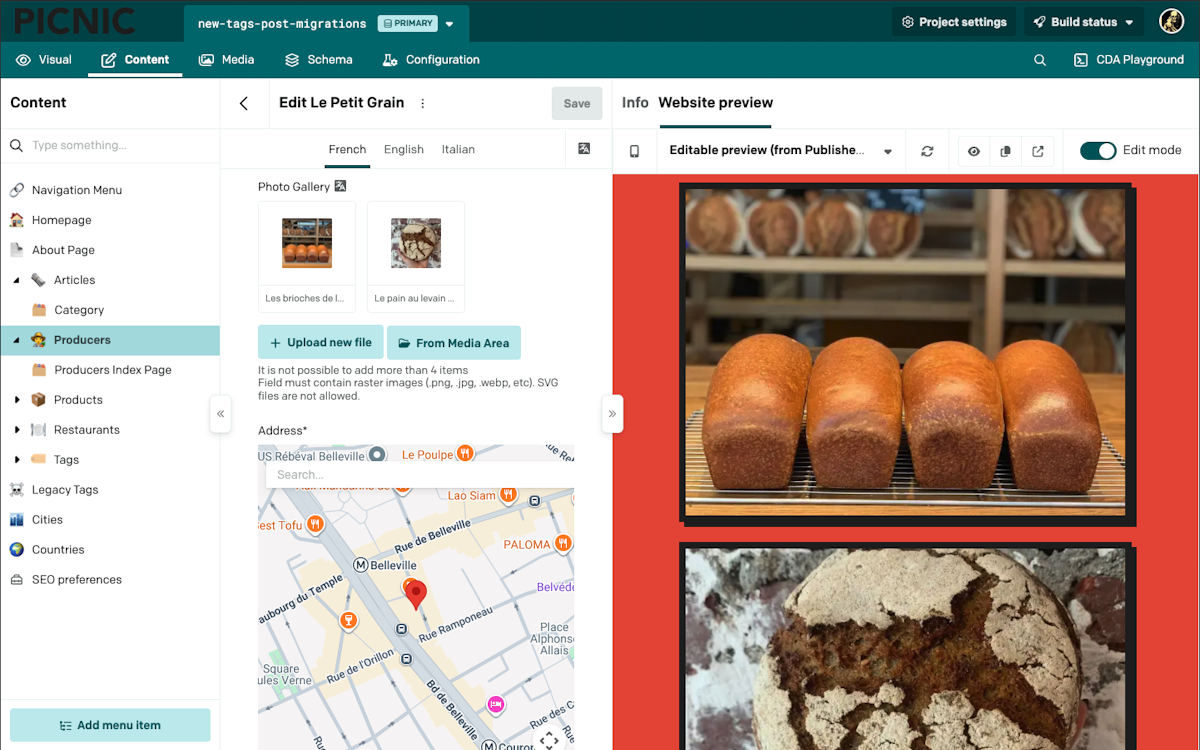This screenshot has height=750, width=1200.
Task: Click Add menu item button
Action: [110, 725]
